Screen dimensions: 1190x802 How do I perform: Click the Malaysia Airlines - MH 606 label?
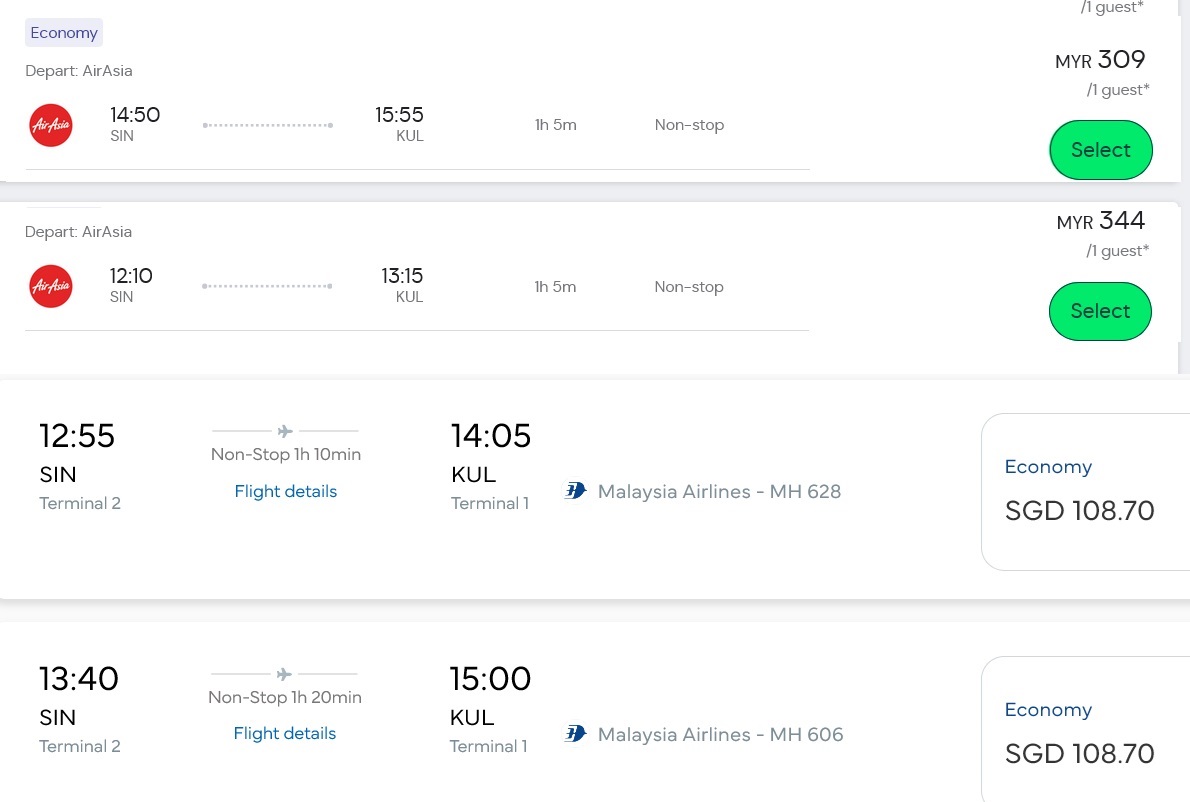720,734
